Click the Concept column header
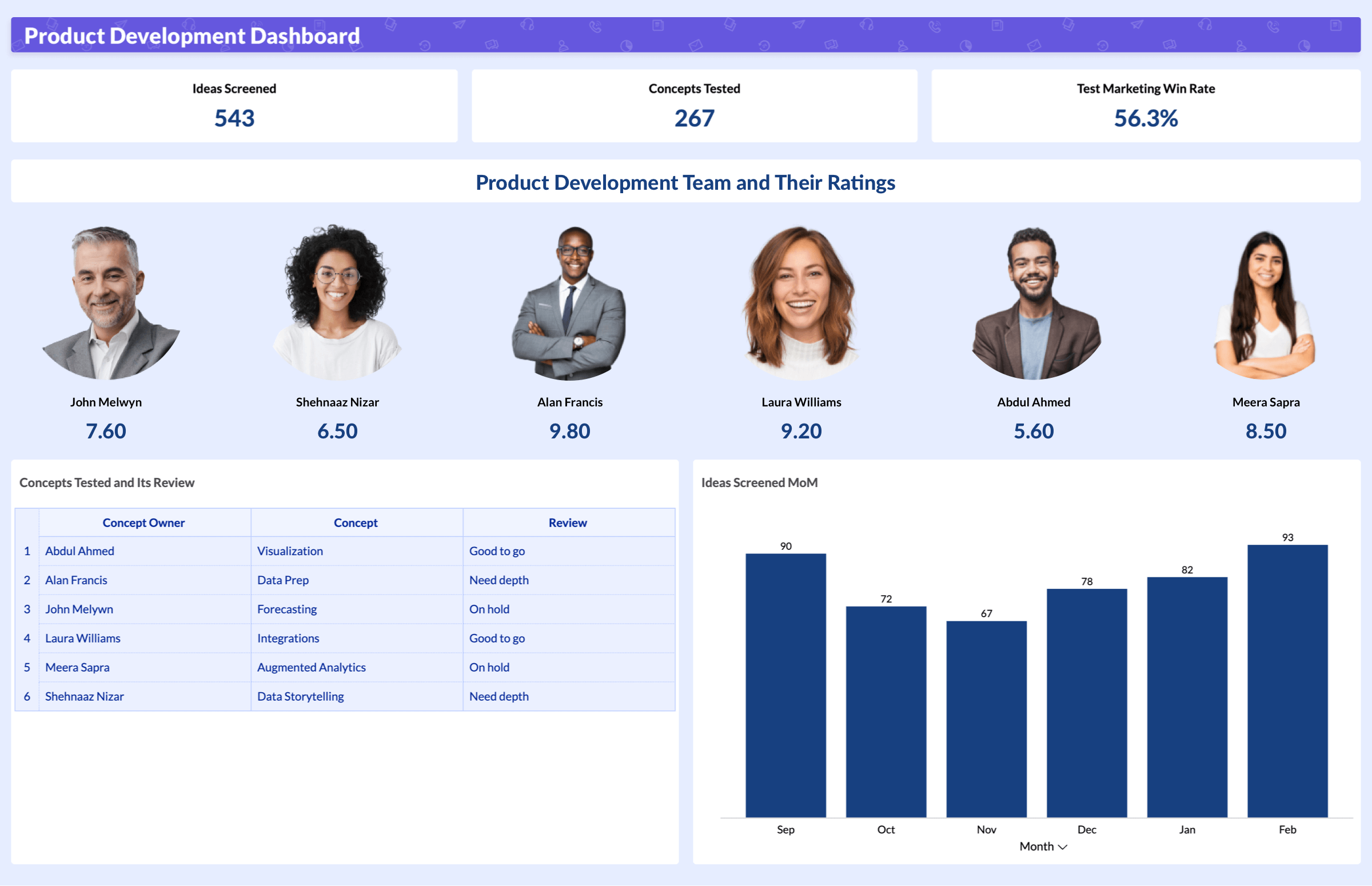Viewport: 1372px width, 886px height. pyautogui.click(x=356, y=522)
